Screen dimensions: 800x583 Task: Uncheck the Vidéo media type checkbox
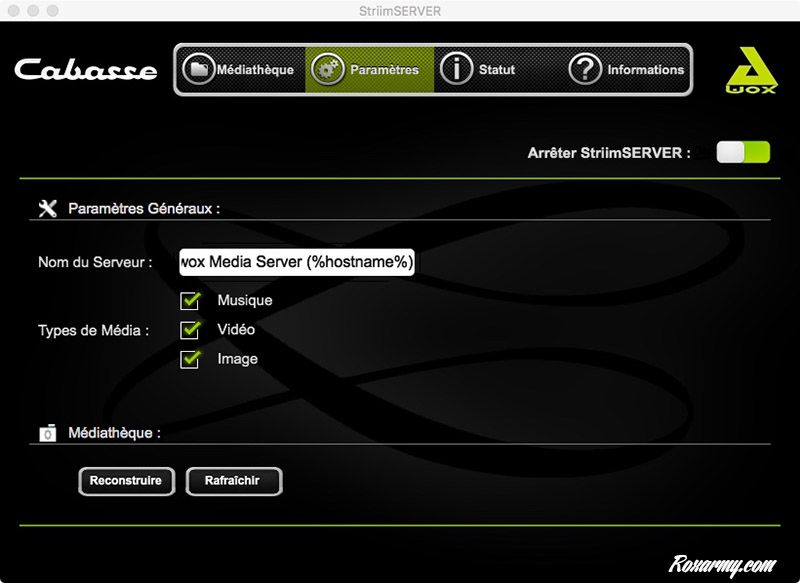click(x=190, y=330)
